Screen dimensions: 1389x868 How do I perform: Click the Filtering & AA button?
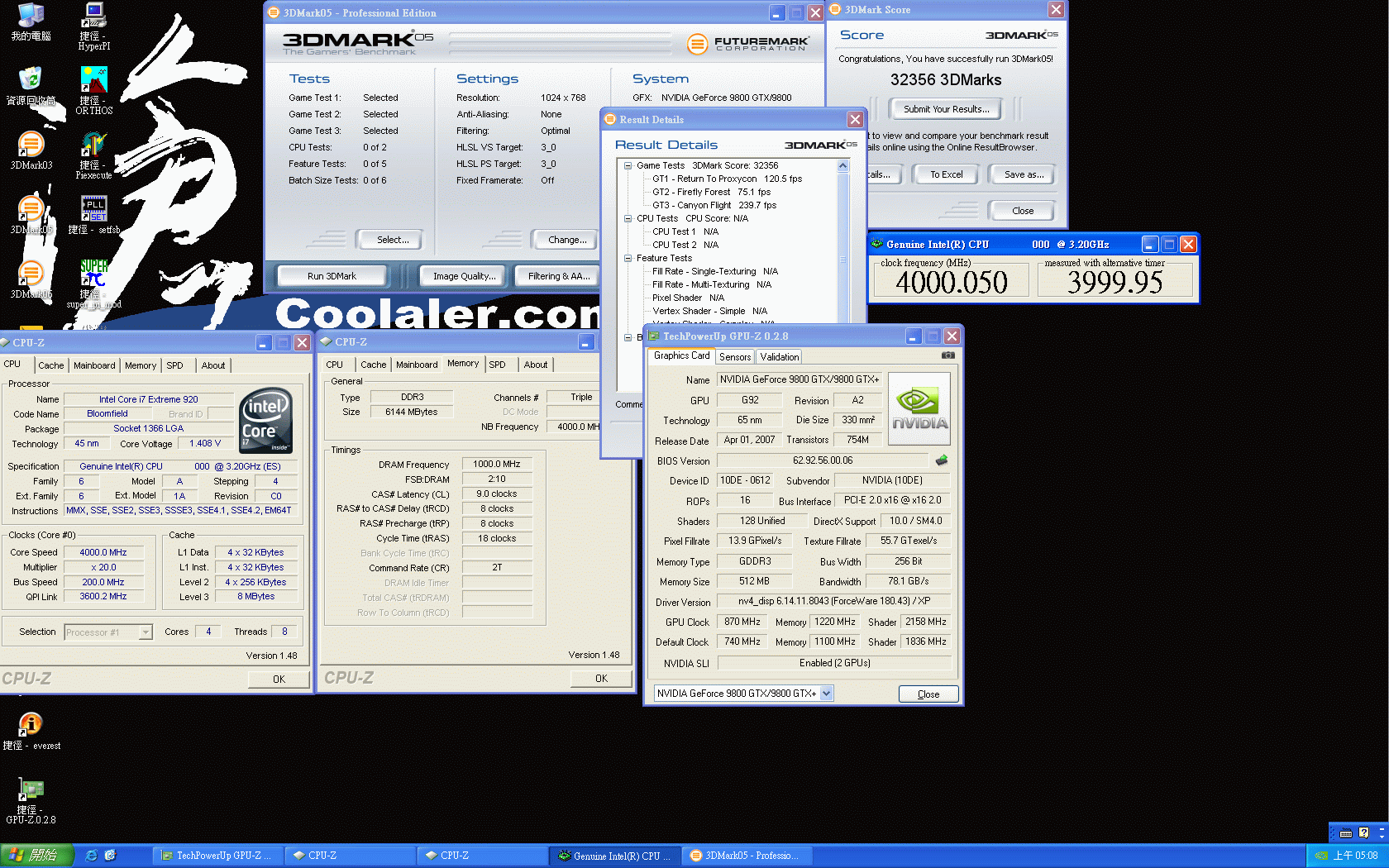pos(559,276)
